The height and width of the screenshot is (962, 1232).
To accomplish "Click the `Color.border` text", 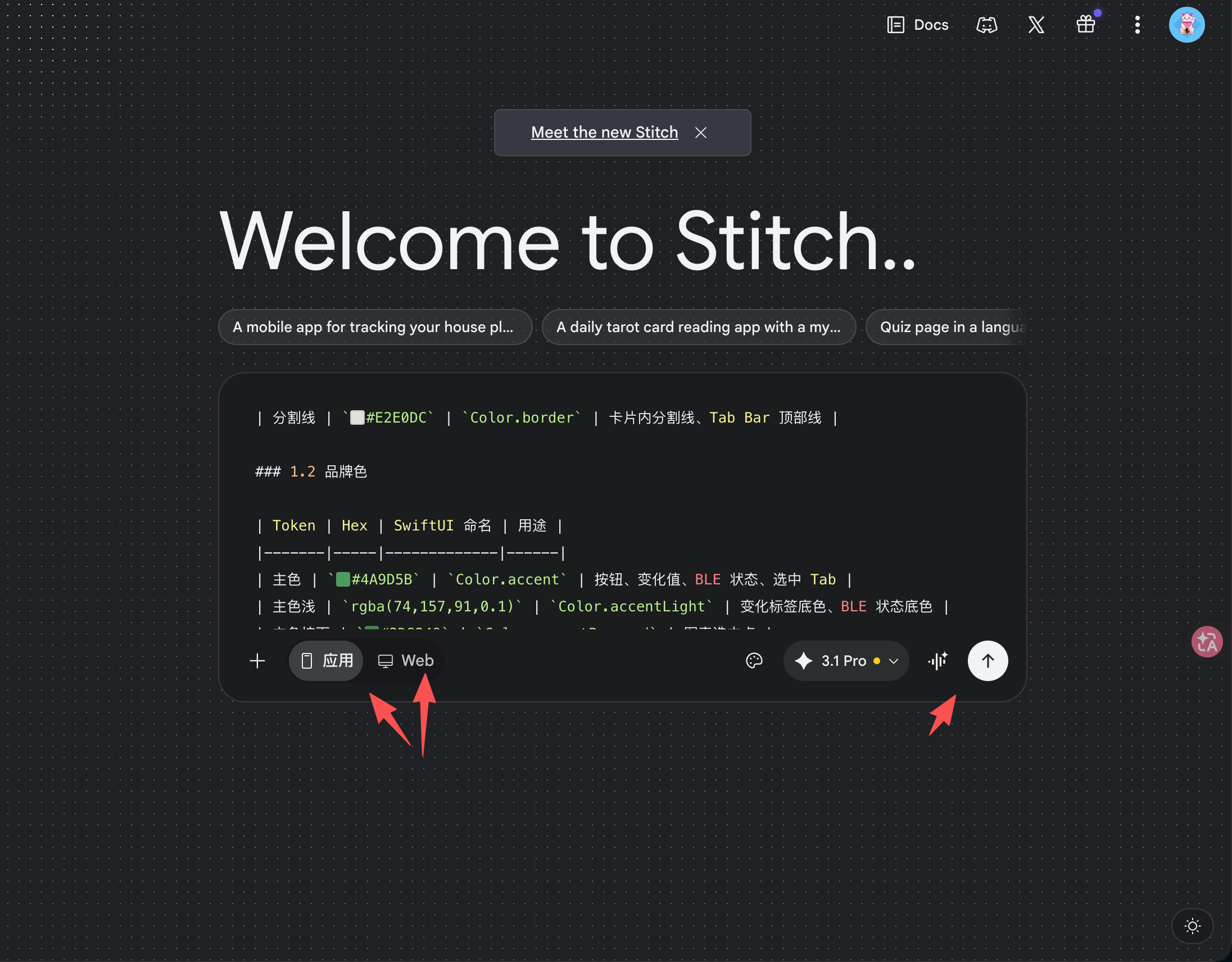I will (522, 418).
